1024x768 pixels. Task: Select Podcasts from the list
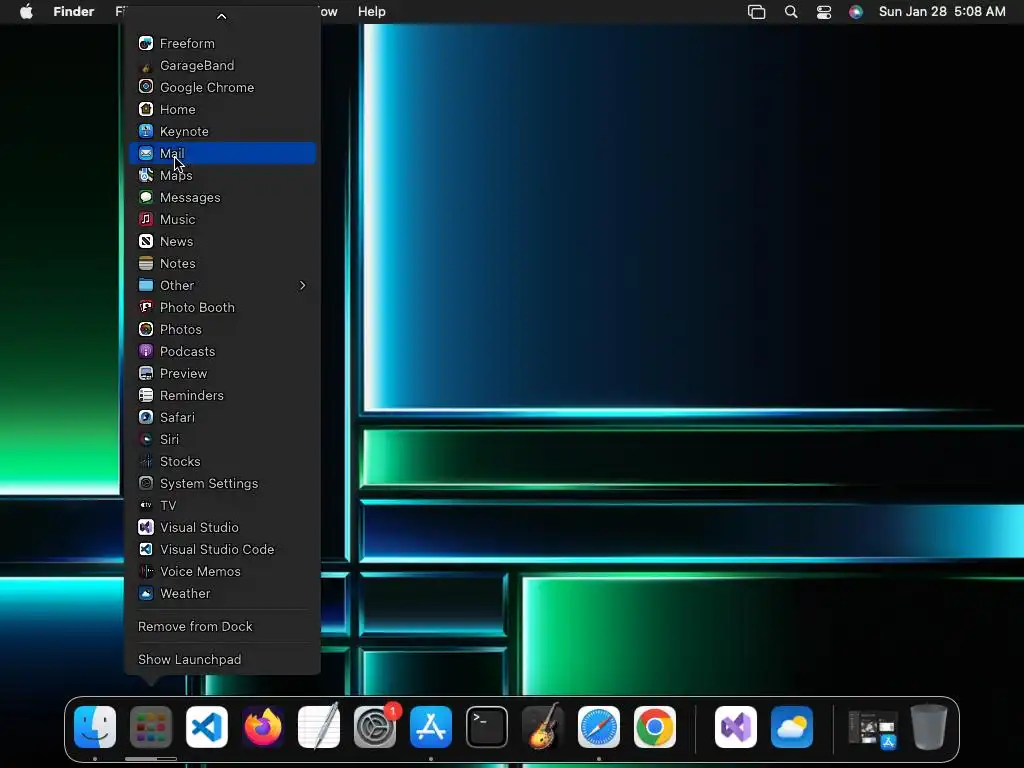pos(222,351)
